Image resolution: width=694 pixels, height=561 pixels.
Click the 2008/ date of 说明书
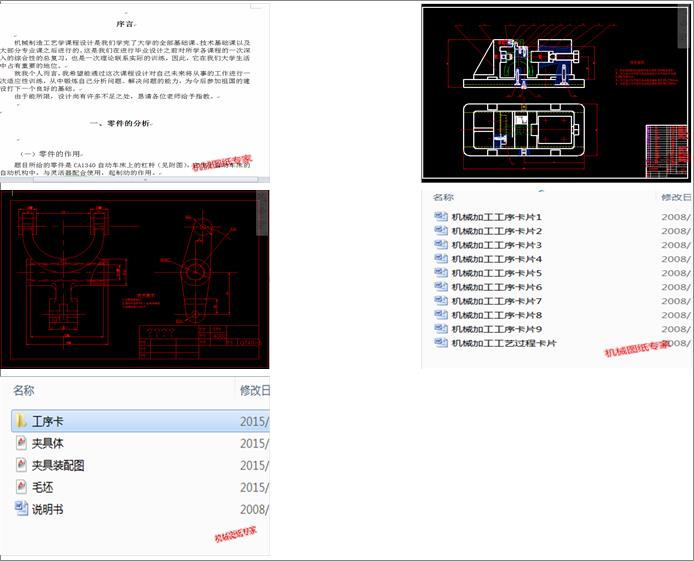pos(254,509)
